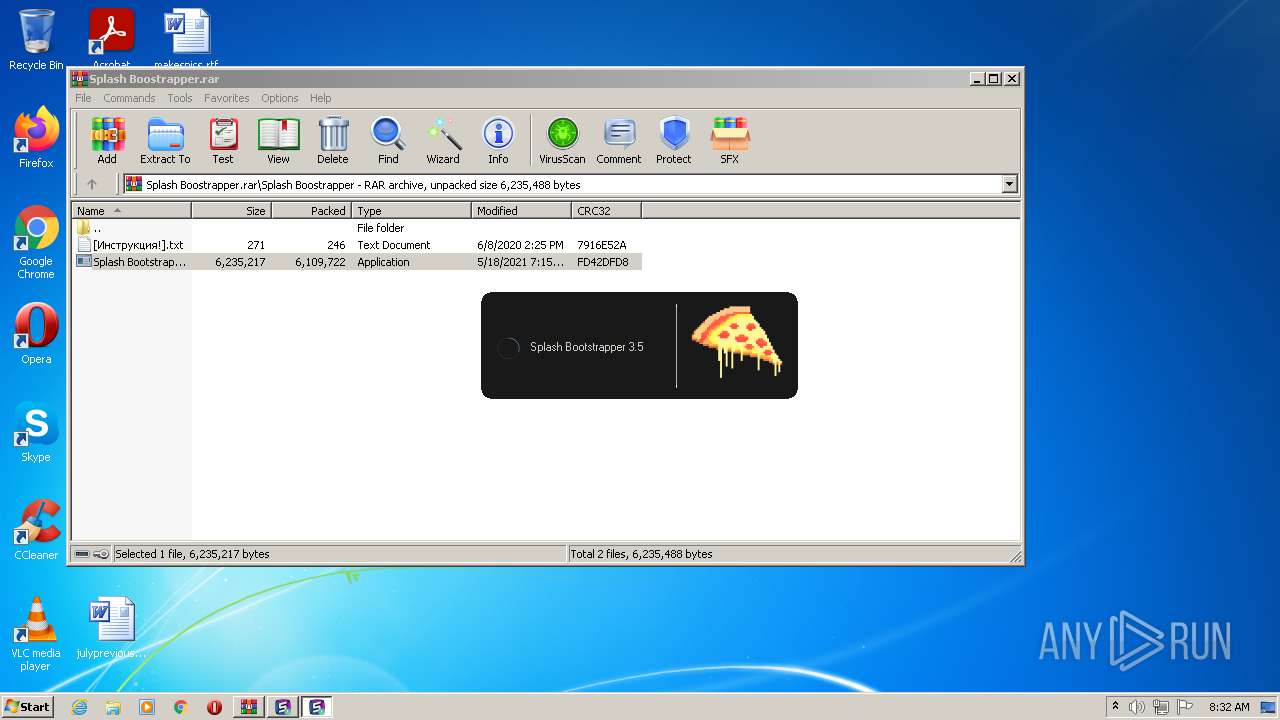Expand the archive path dropdown
Screen dimensions: 1280x720
[1009, 184]
